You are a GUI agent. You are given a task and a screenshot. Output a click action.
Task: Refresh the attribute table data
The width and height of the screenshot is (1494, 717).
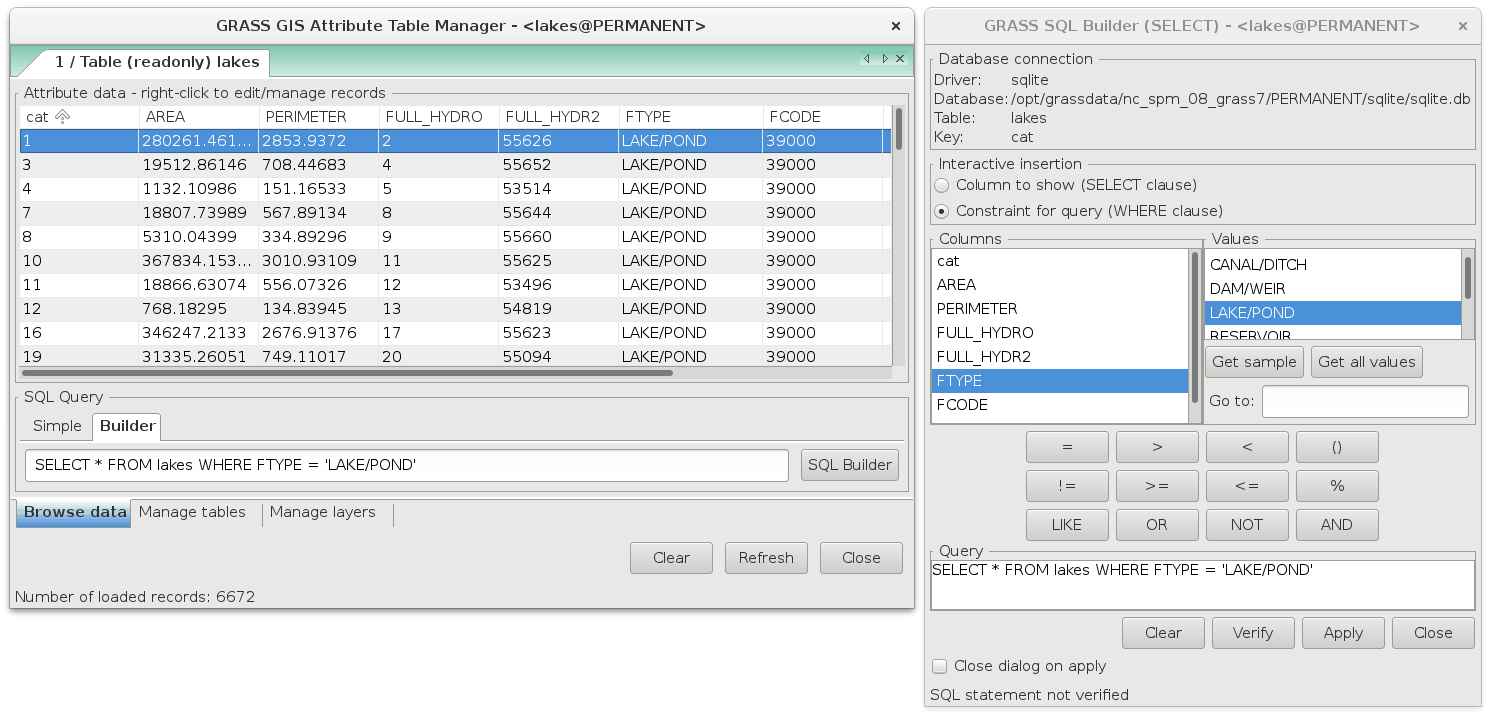point(766,558)
